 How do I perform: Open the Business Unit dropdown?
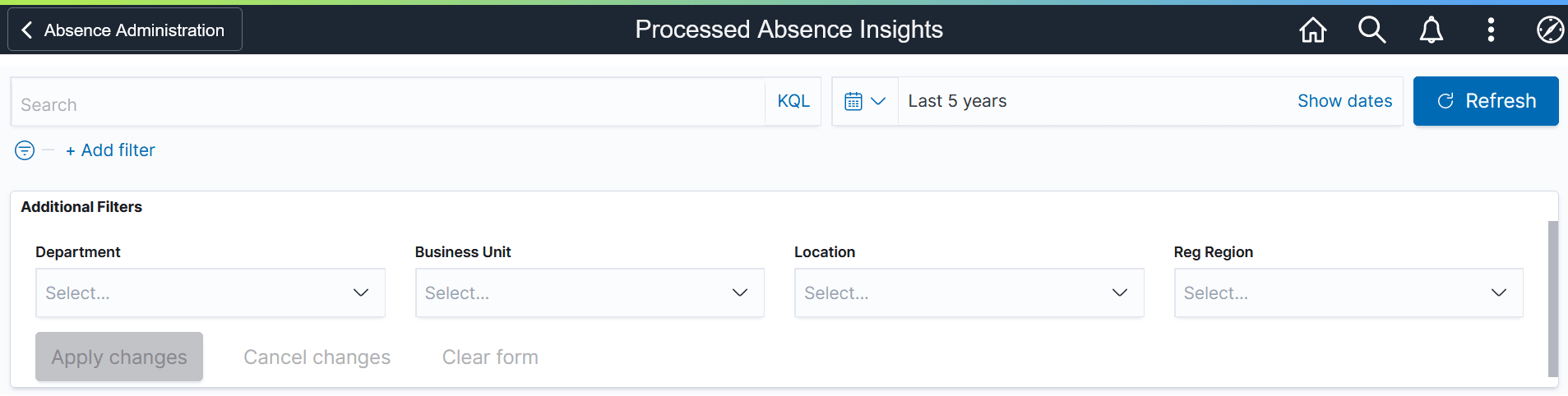[x=590, y=292]
